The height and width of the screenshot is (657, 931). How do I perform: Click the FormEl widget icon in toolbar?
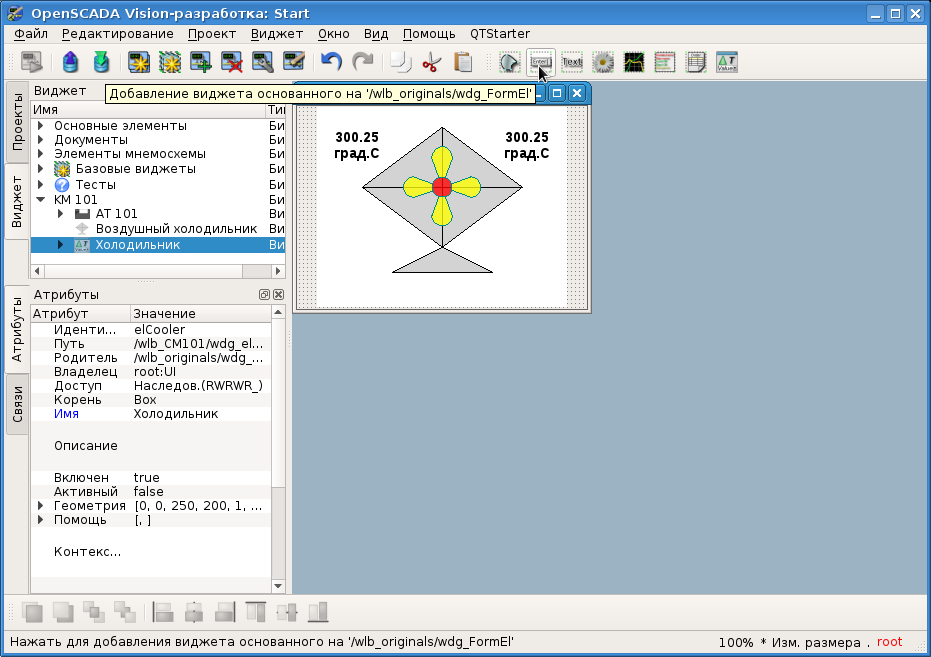pos(540,62)
